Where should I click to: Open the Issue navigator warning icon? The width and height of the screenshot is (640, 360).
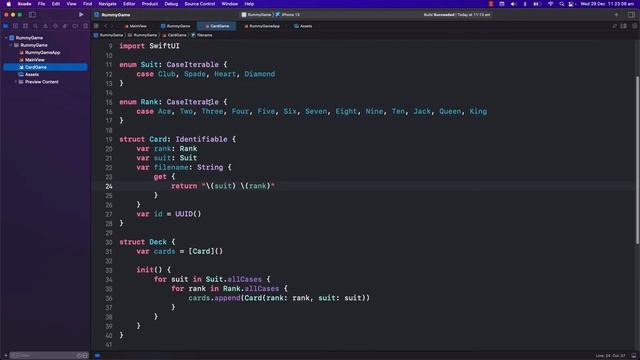tap(45, 26)
